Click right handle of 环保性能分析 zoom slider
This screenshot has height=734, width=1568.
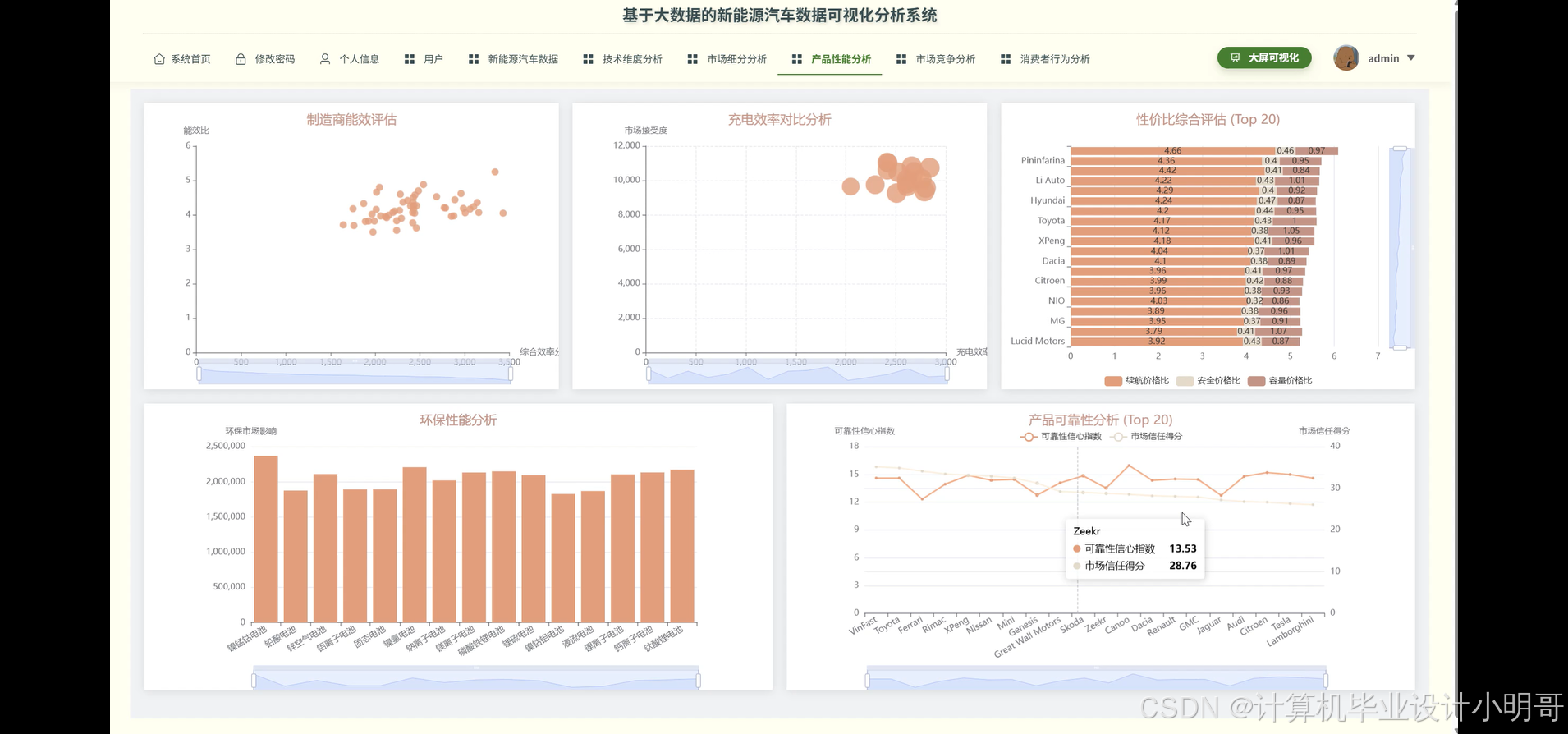coord(698,681)
